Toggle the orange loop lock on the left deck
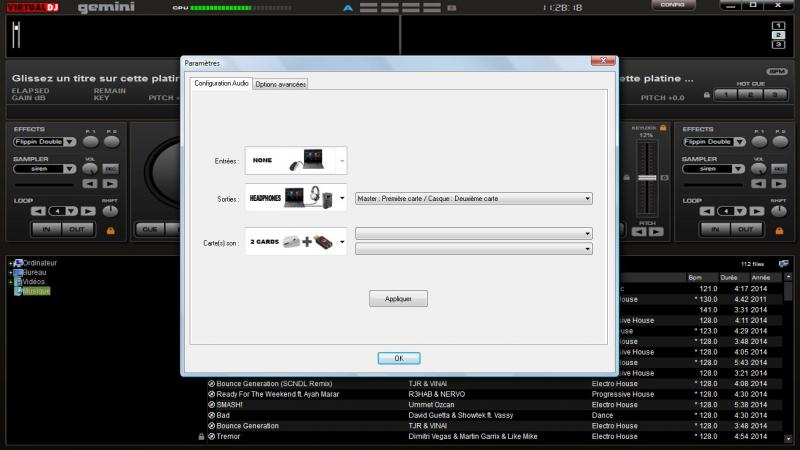 110,231
